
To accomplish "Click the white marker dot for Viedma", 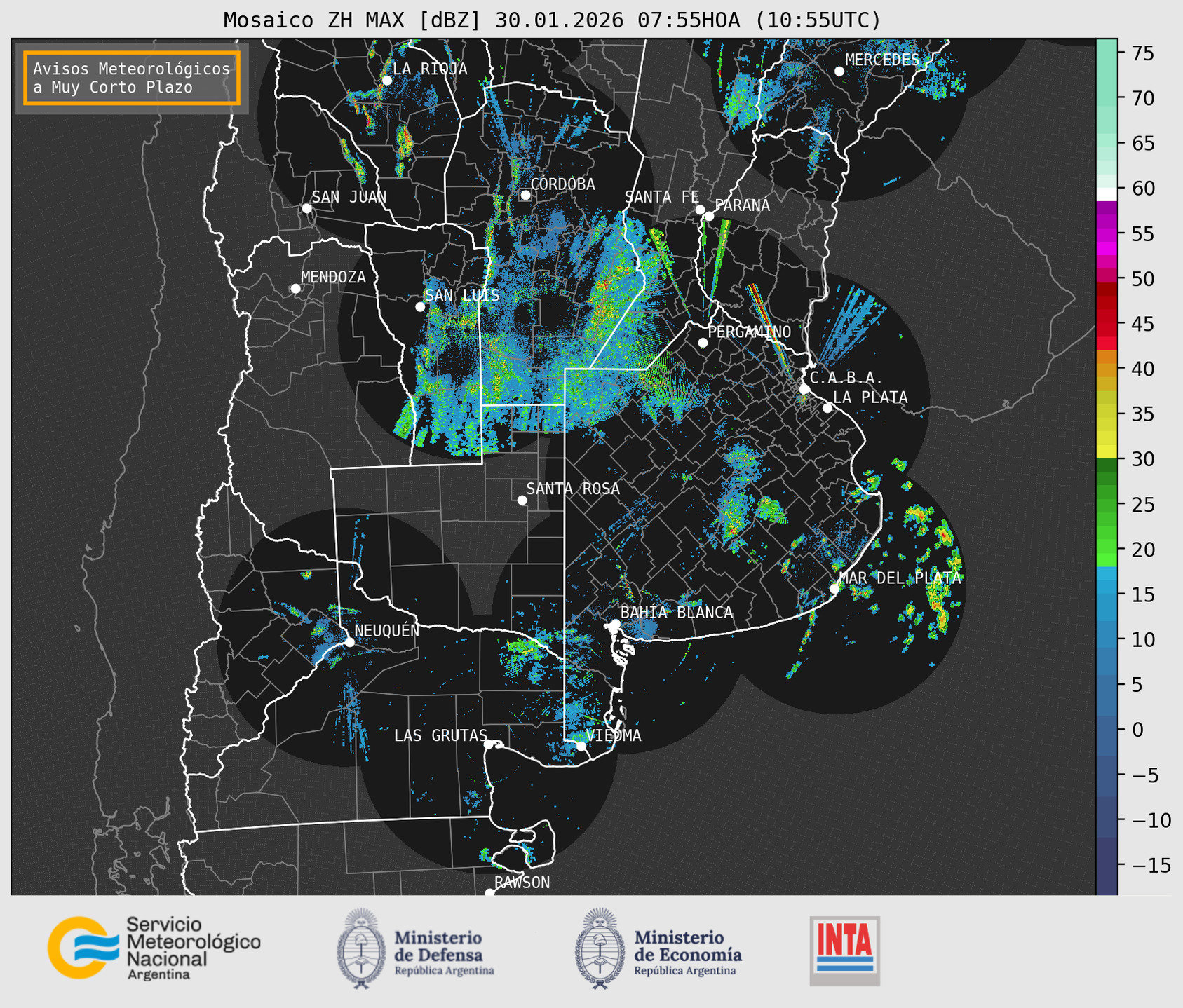I will click(581, 746).
